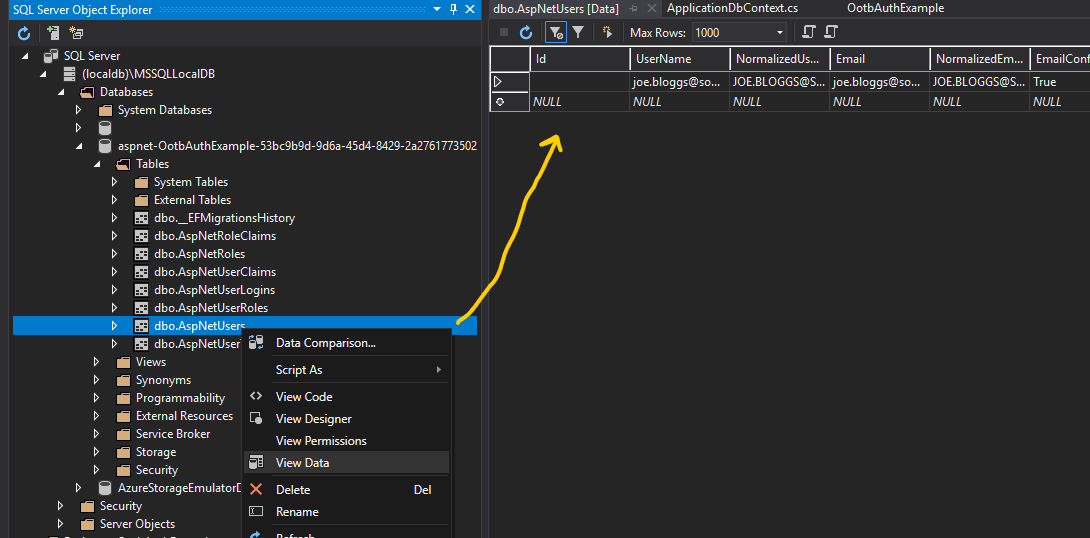Screen dimensions: 1090x538
Task: Expand the System Tables folder
Action: [115, 182]
